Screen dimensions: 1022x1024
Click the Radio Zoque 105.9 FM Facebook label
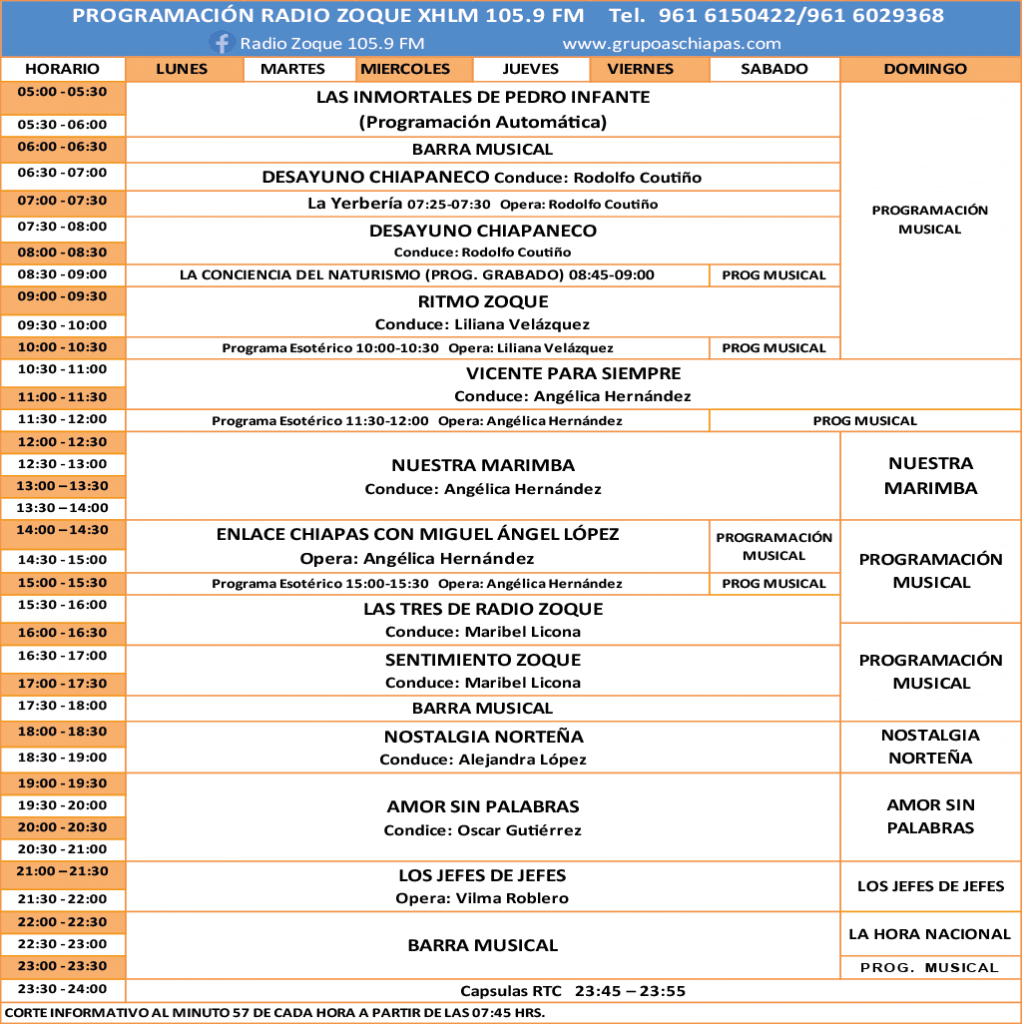click(x=332, y=44)
